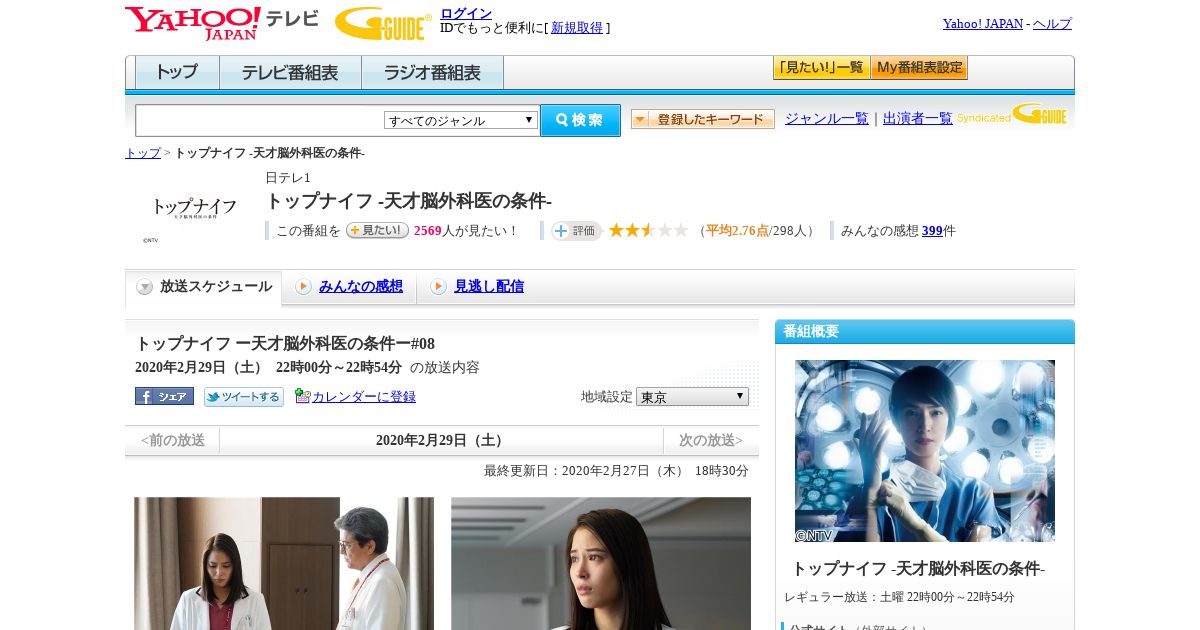Click the arrow icon beside みんなの感想 tab
The height and width of the screenshot is (630, 1200).
[303, 287]
